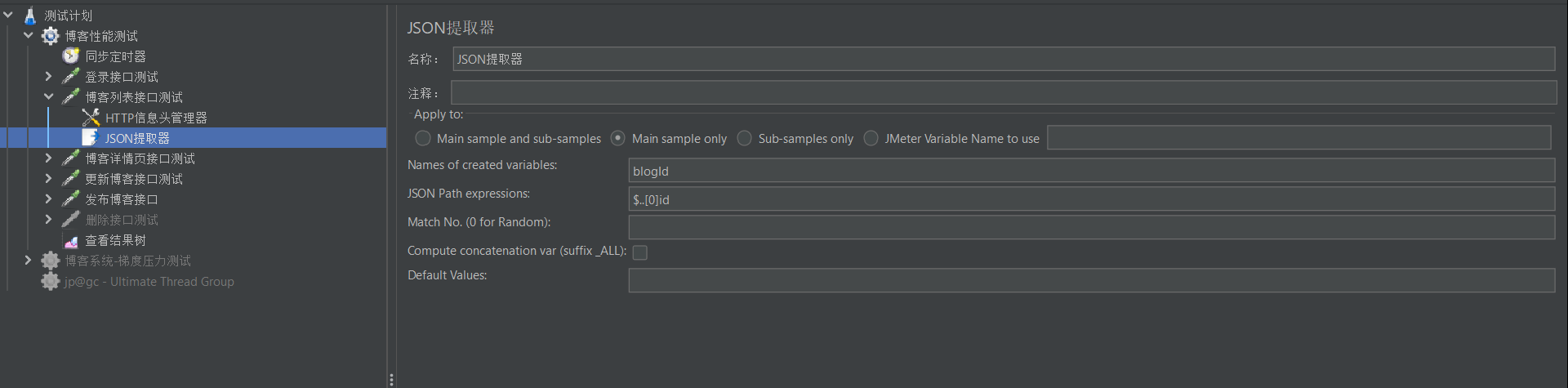Select jp@gc - Ultimate Thread Group item
This screenshot has width=1568, height=388.
[x=149, y=281]
